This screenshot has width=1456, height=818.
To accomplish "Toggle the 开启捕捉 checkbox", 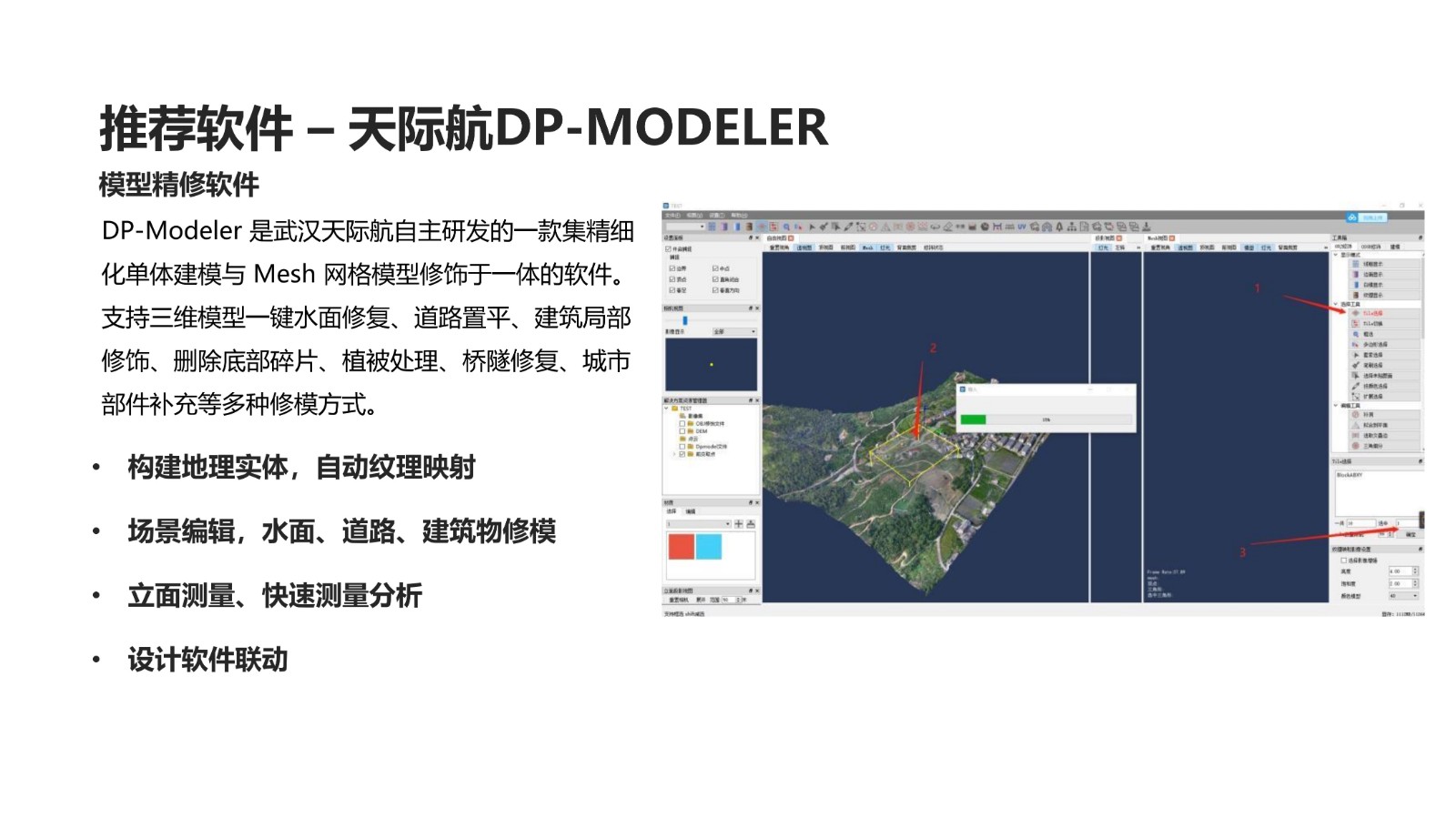I will [669, 248].
